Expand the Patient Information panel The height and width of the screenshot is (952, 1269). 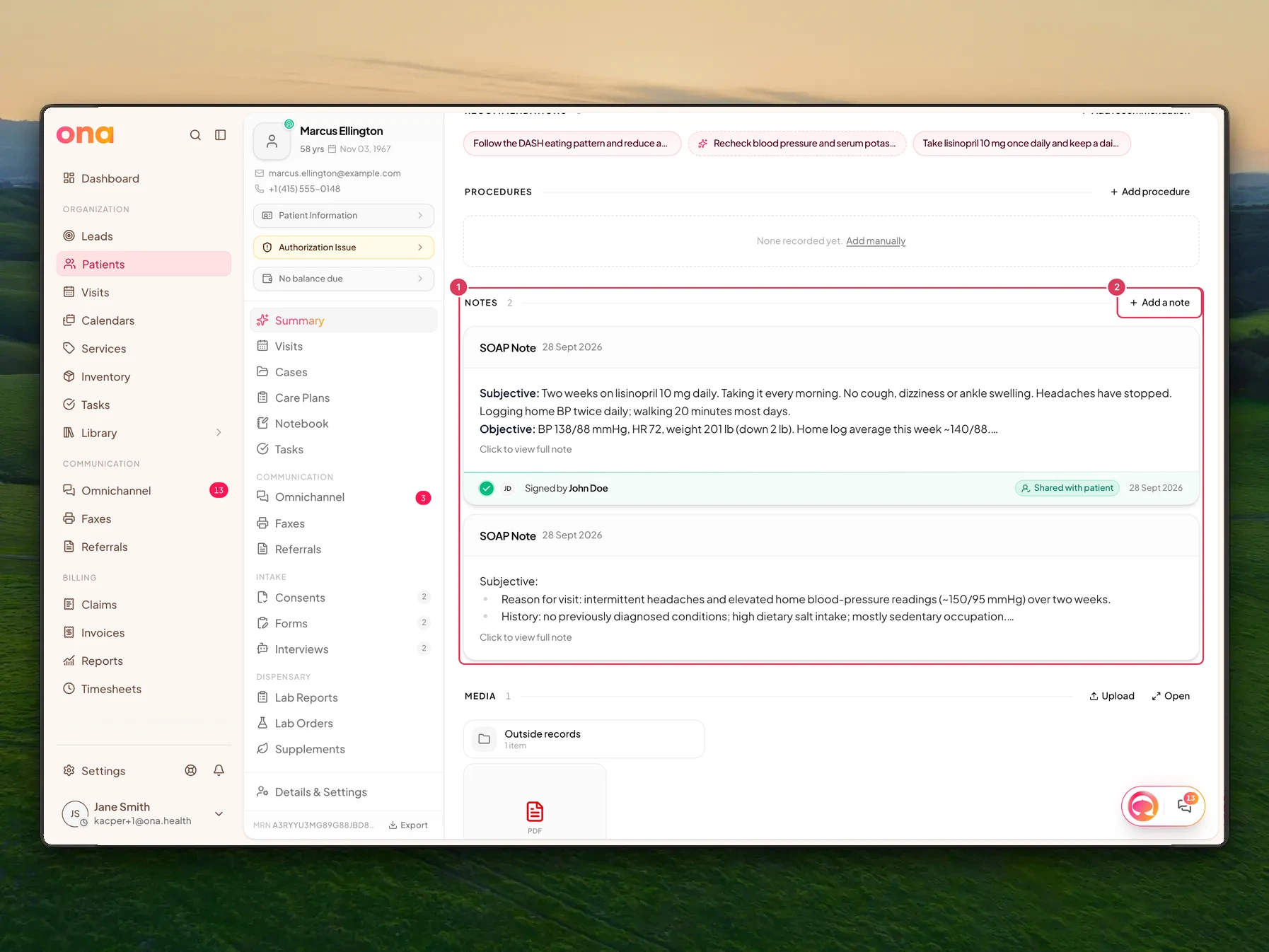tap(344, 216)
